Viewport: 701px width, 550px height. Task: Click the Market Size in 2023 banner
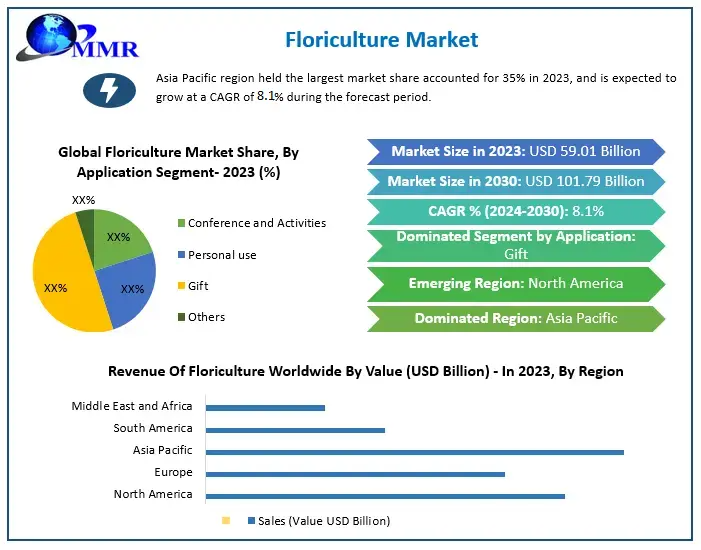coord(516,152)
